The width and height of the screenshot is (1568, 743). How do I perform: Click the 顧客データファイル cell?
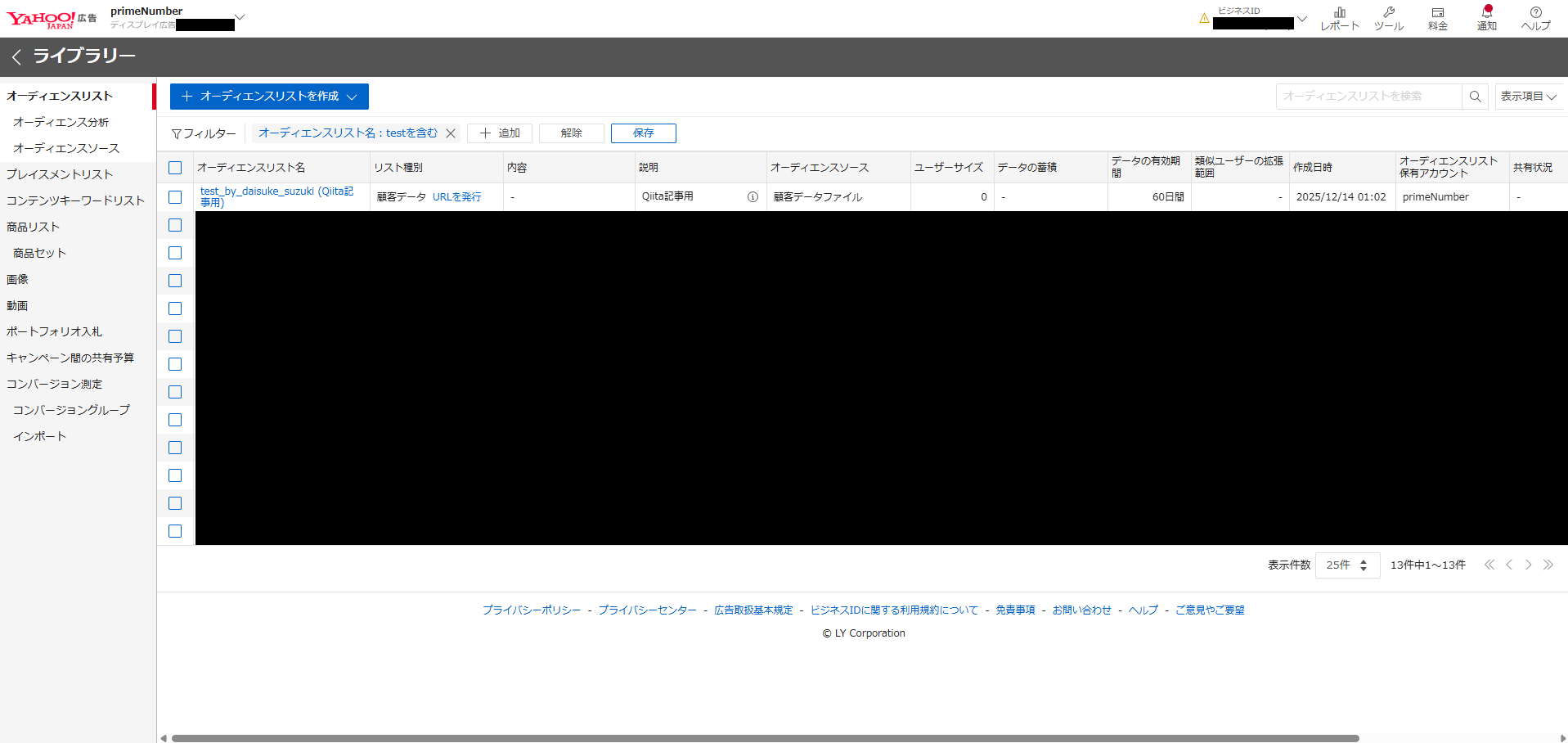coord(838,197)
